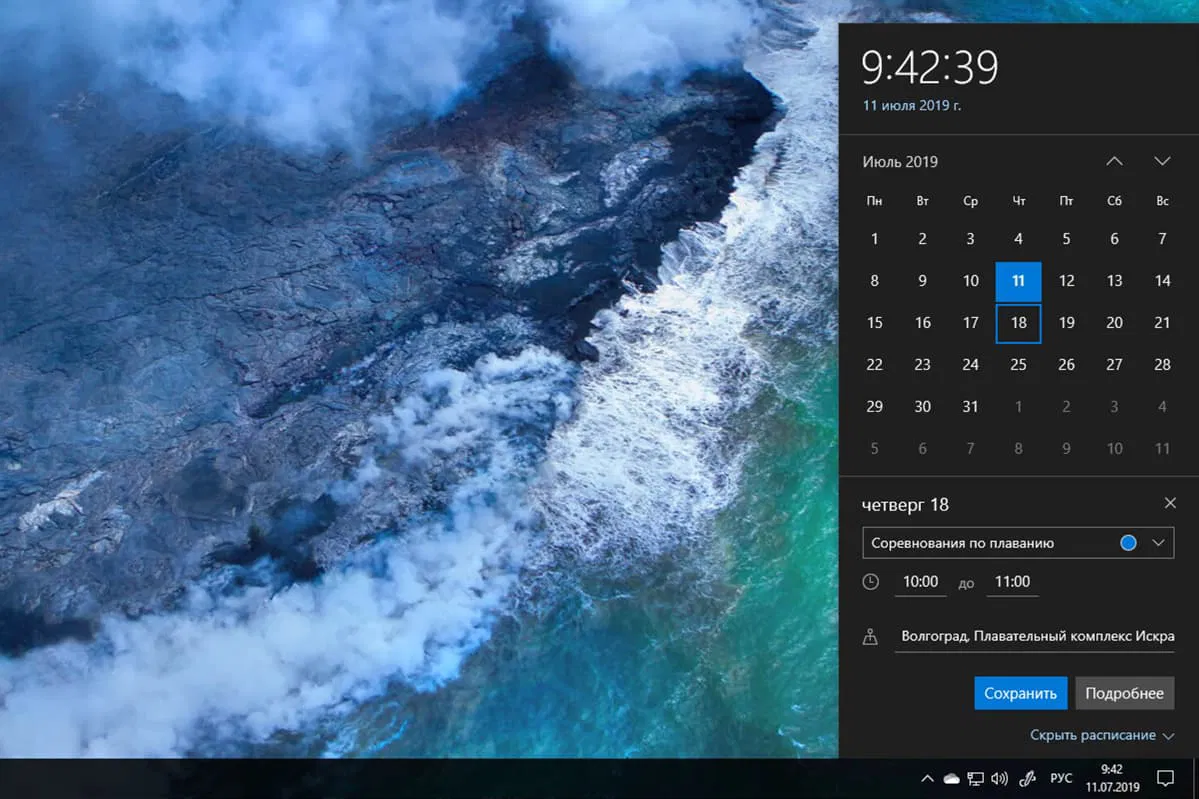Open the Action Center notification icon
This screenshot has width=1199, height=799.
point(1164,777)
